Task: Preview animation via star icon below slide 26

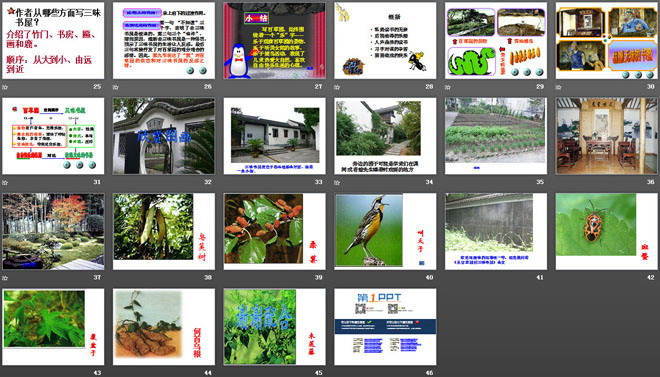Action: coord(116,87)
